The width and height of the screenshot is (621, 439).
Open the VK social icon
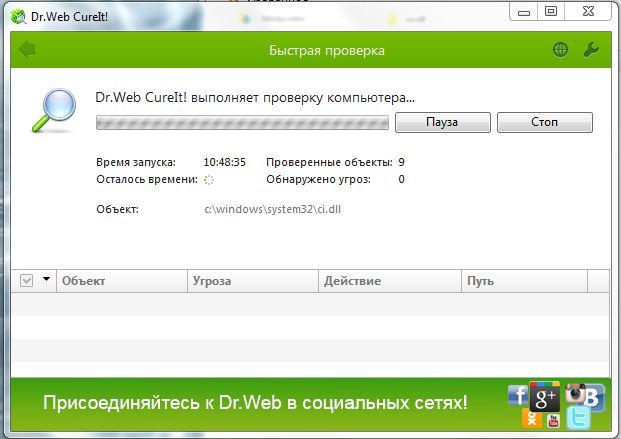[x=594, y=400]
